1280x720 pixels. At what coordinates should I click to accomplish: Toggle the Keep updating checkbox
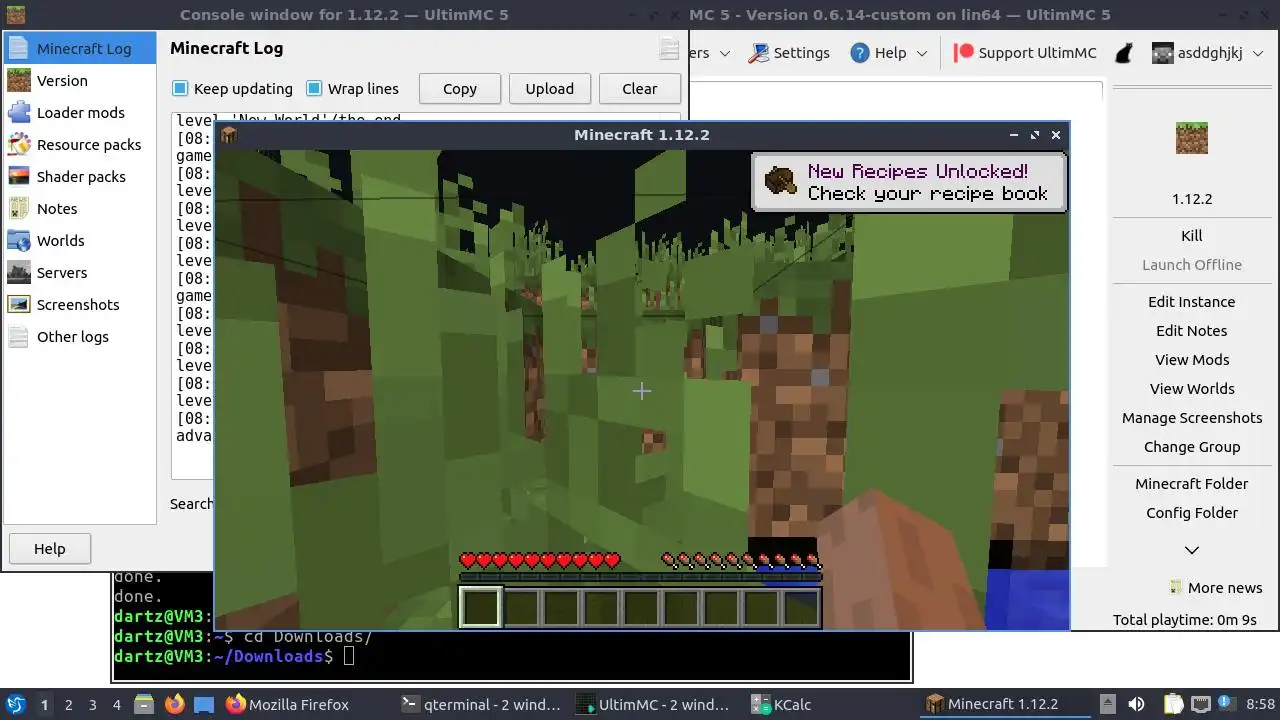coord(232,89)
